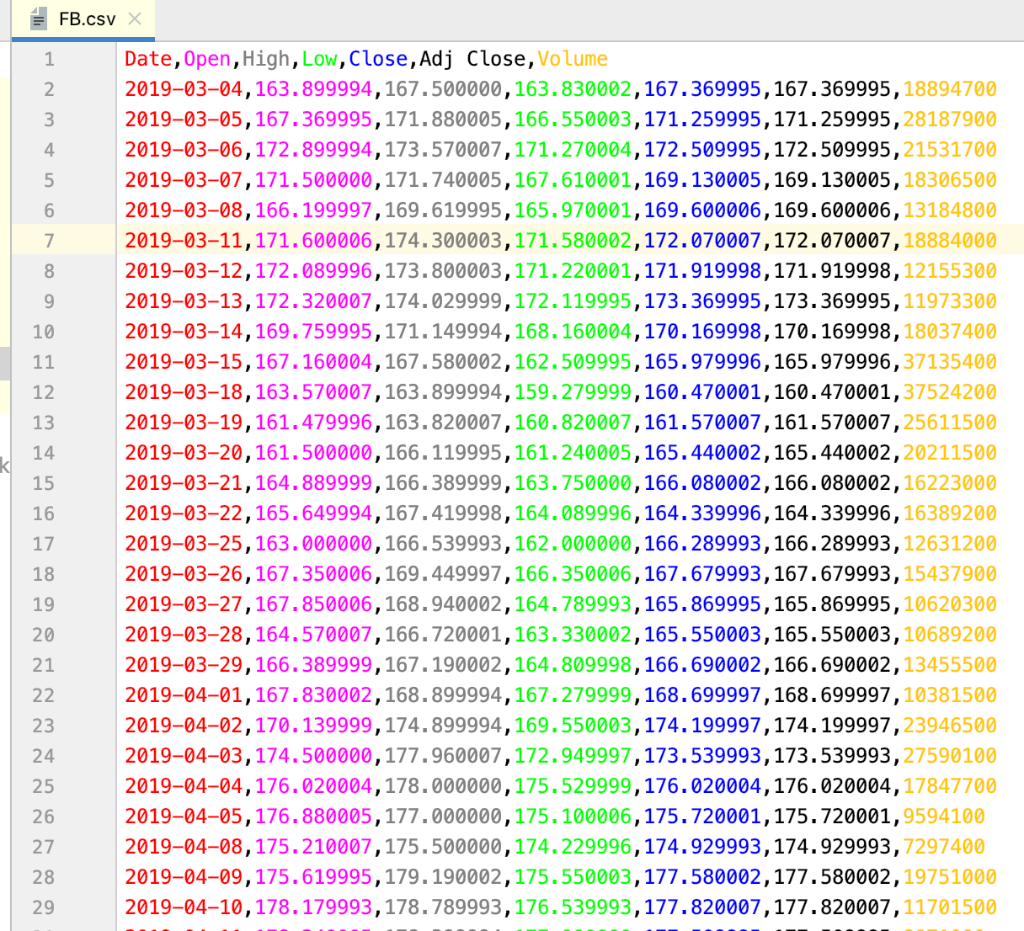
Task: Click volume value 13184800
Action: click(950, 210)
